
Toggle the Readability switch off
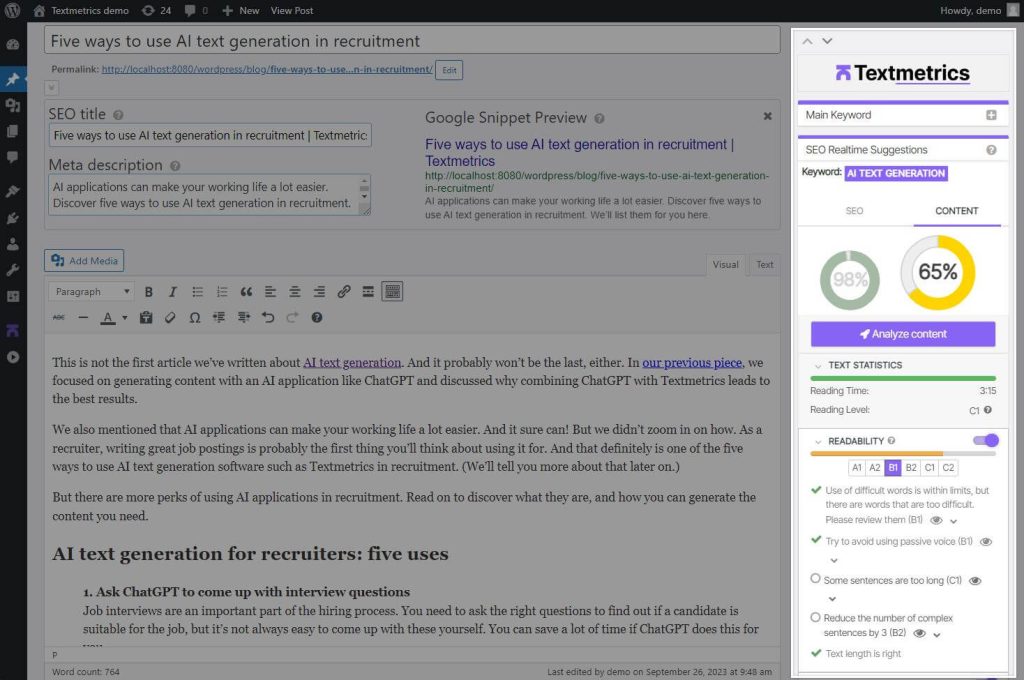[x=985, y=440]
